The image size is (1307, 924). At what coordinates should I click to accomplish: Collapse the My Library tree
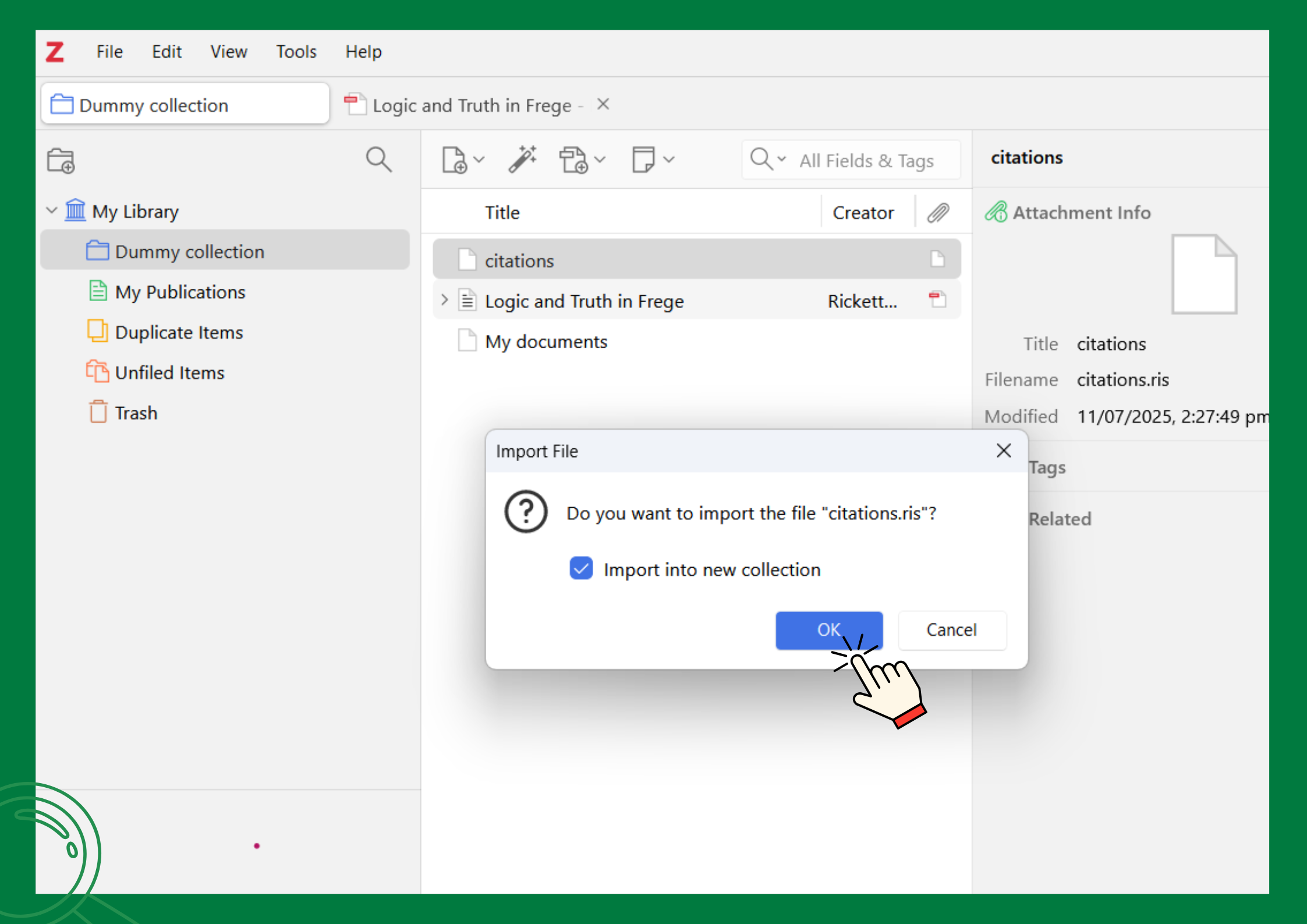pyautogui.click(x=52, y=210)
